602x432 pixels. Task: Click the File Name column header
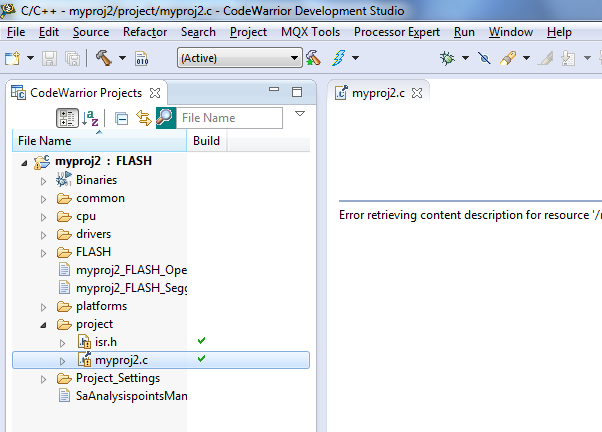99,141
